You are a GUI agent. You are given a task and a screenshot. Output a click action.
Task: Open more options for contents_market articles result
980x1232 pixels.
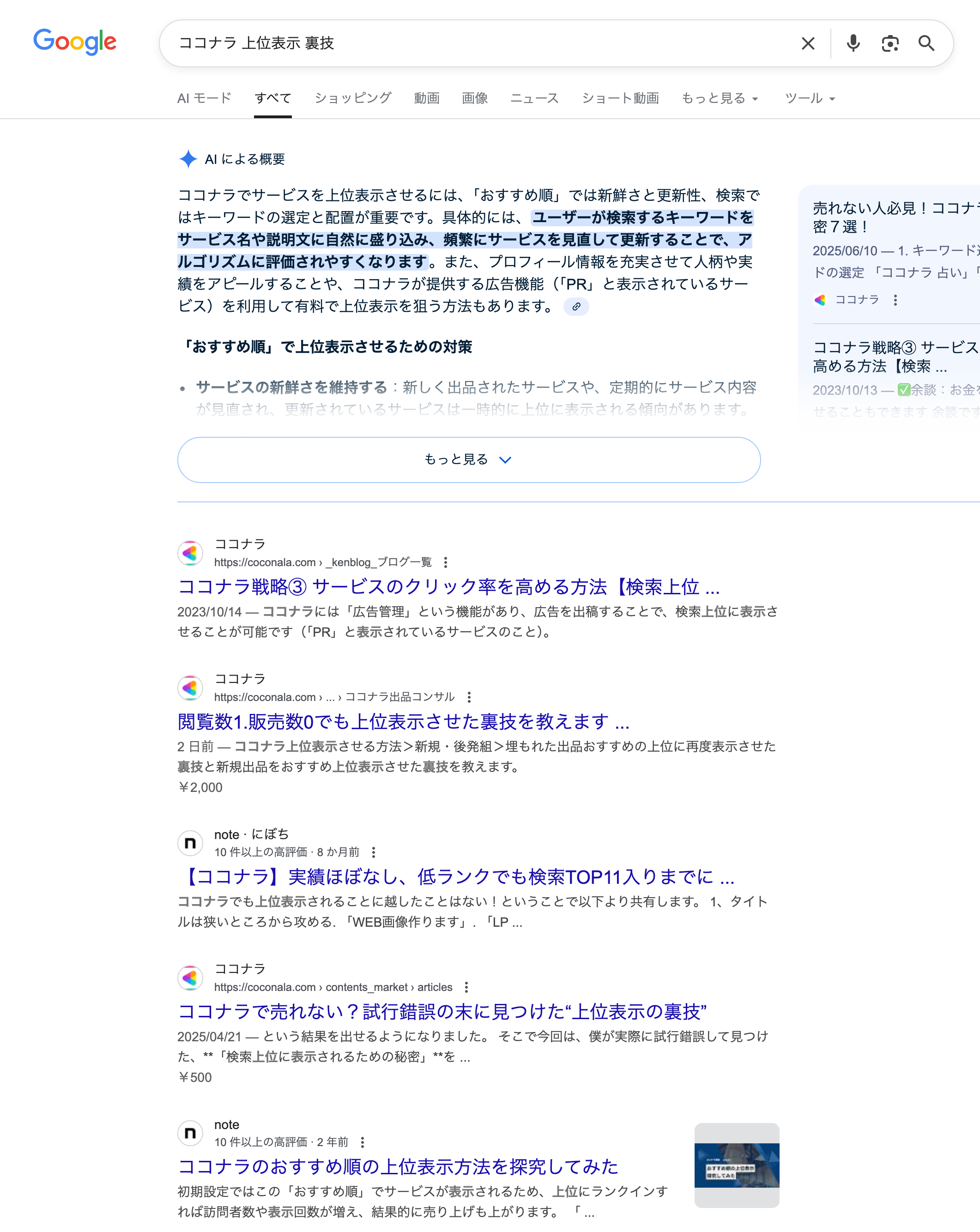coord(466,987)
